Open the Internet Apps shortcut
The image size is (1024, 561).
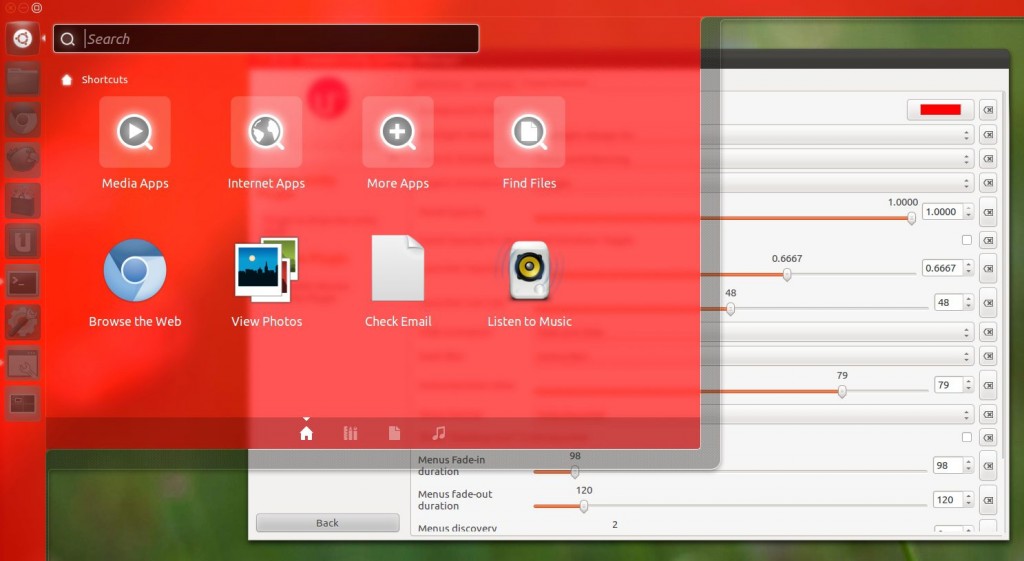coord(266,132)
